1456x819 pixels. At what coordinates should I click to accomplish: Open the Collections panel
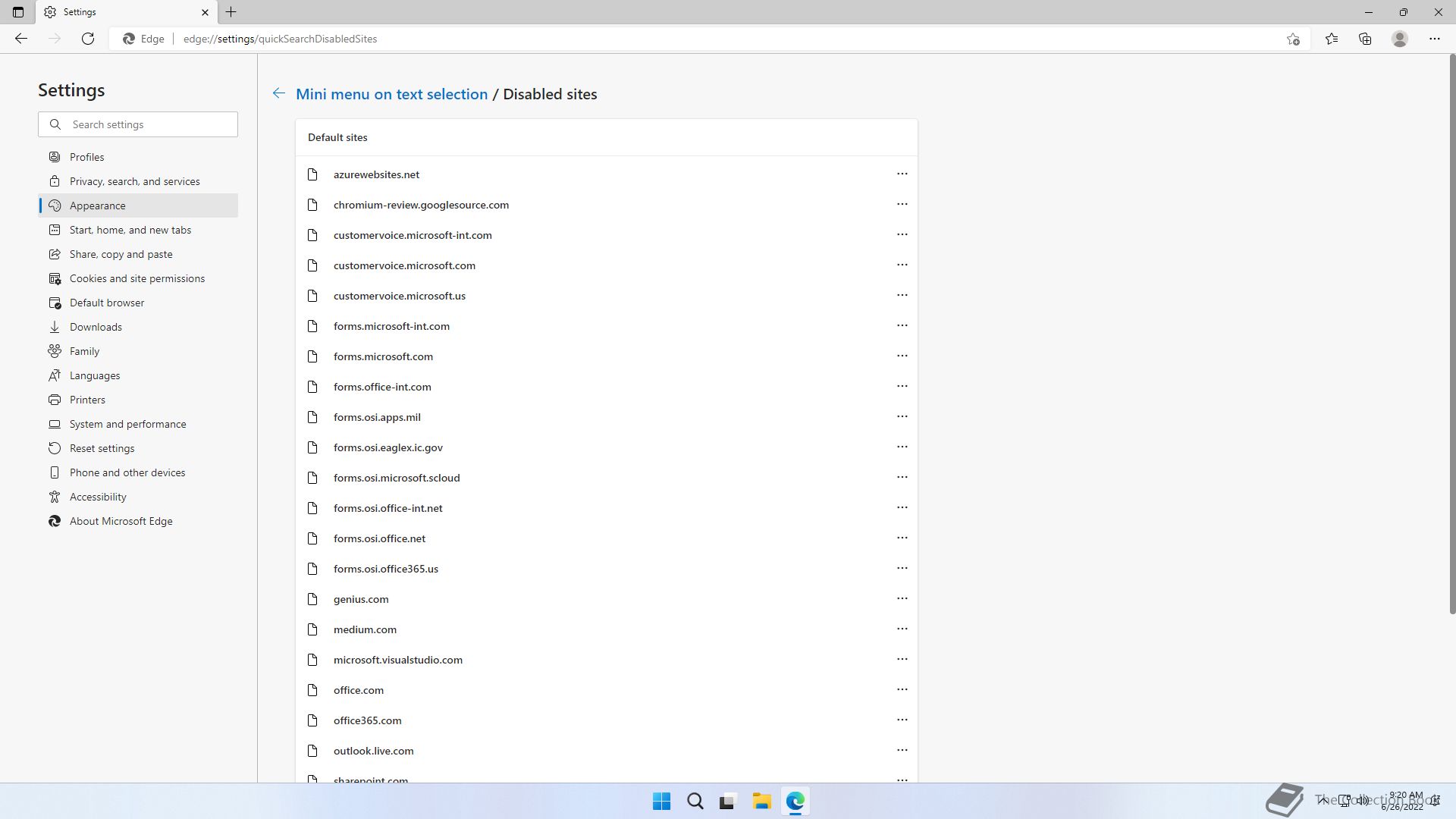[1365, 39]
